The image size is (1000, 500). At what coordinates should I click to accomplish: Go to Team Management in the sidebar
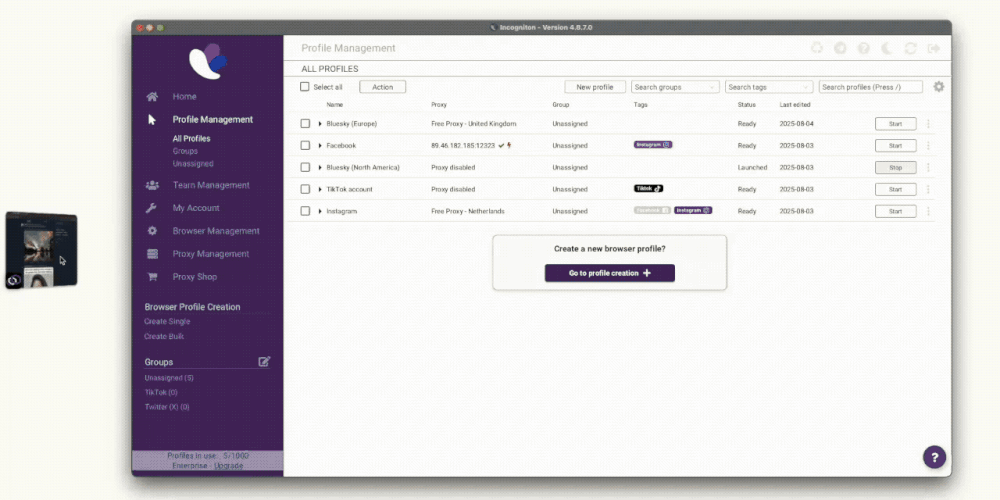(x=210, y=185)
